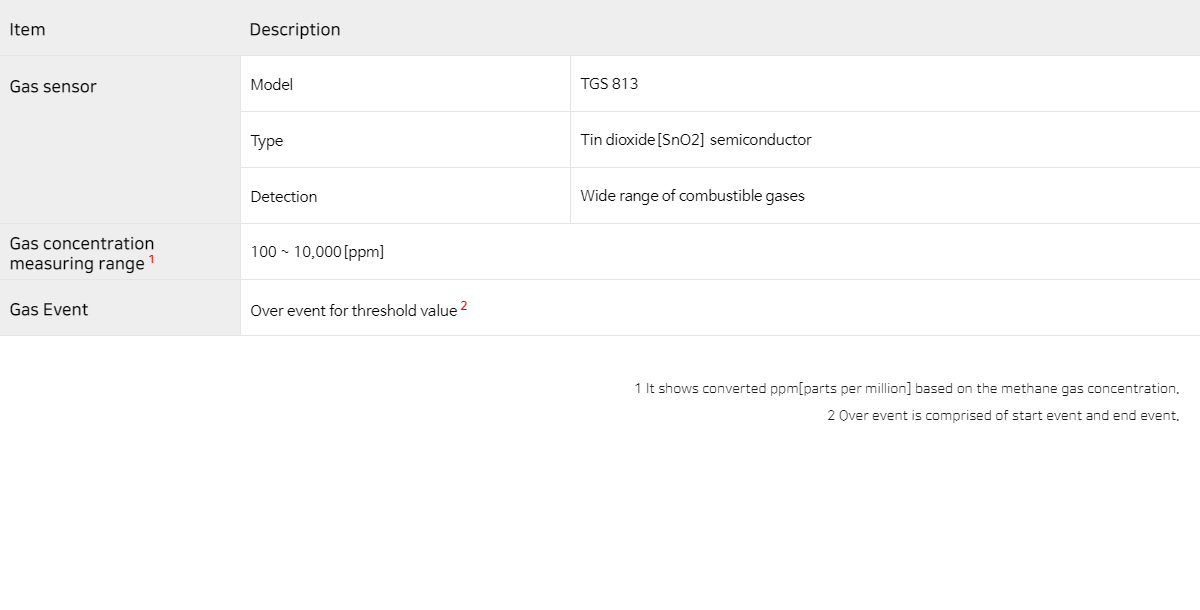The image size is (1200, 610).
Task: Click the Gas concentration measuring range label
Action: [80, 254]
